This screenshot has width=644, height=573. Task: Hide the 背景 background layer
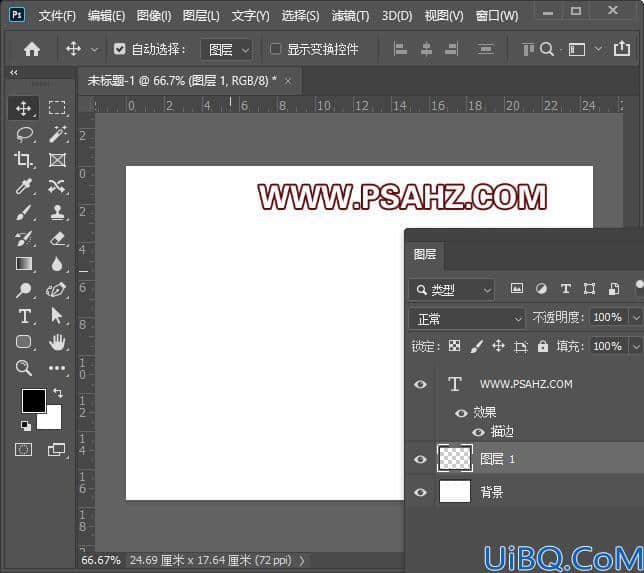pos(420,492)
